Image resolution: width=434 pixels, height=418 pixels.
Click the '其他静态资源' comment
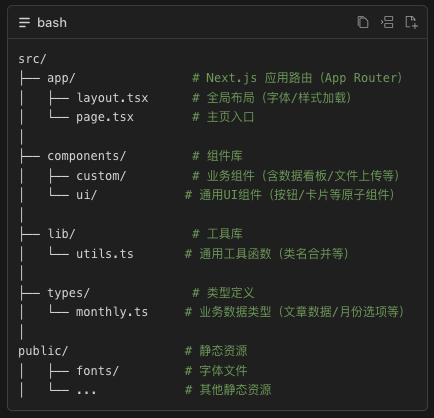[228, 390]
